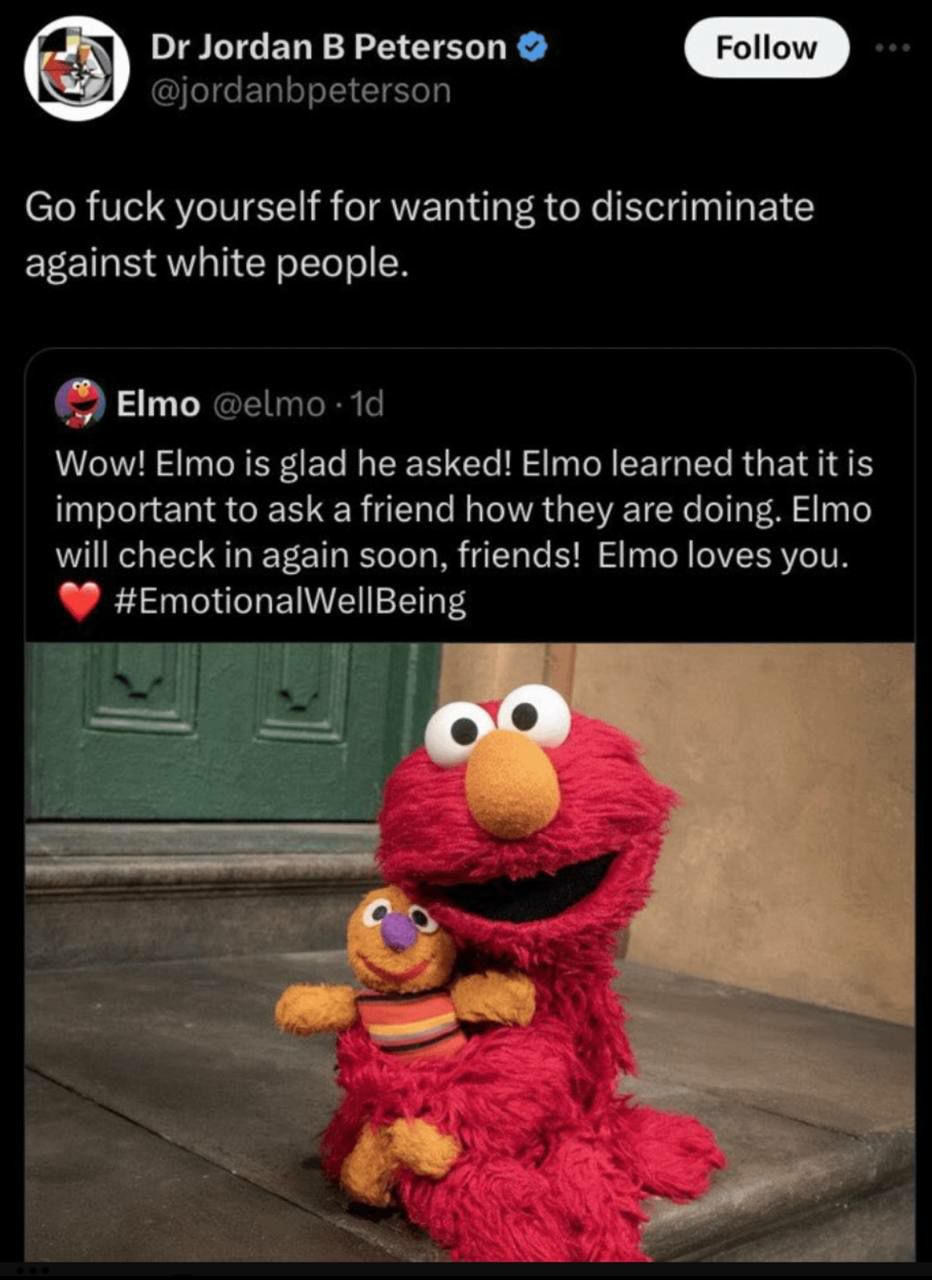932x1280 pixels.
Task: Click the blue verified checkmark badge
Action: [532, 47]
